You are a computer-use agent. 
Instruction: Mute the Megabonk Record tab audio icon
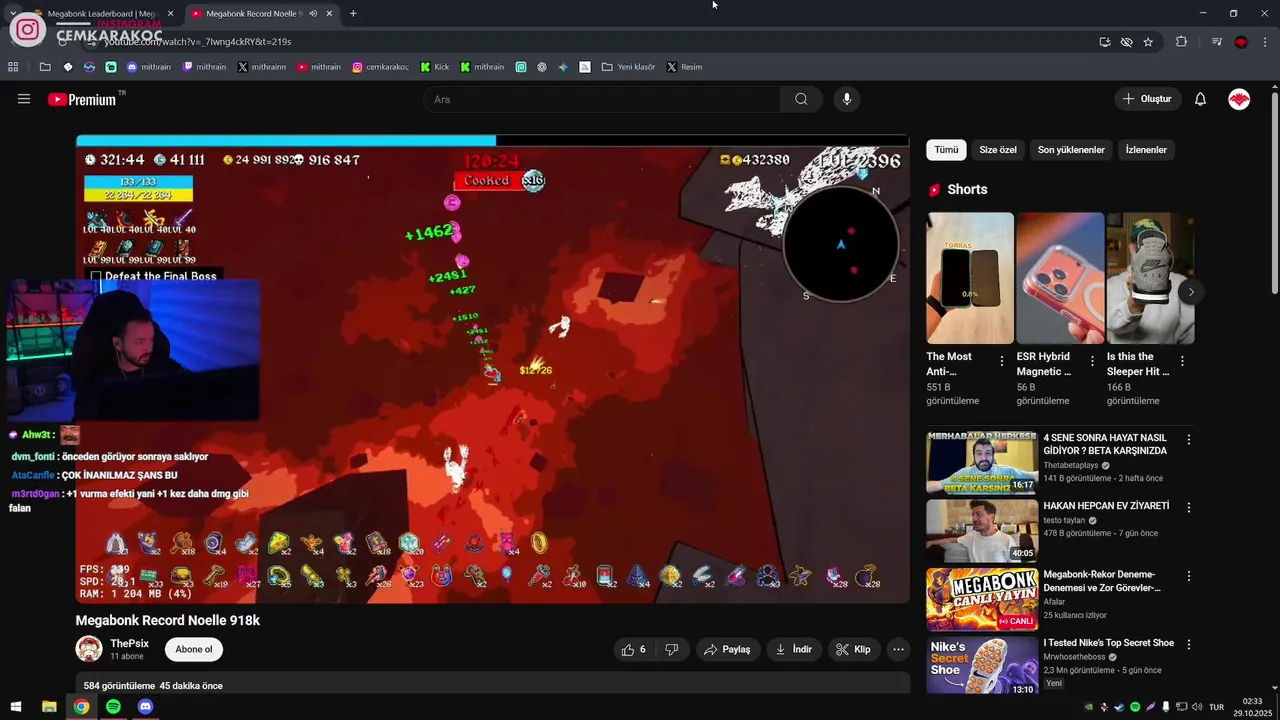point(313,13)
